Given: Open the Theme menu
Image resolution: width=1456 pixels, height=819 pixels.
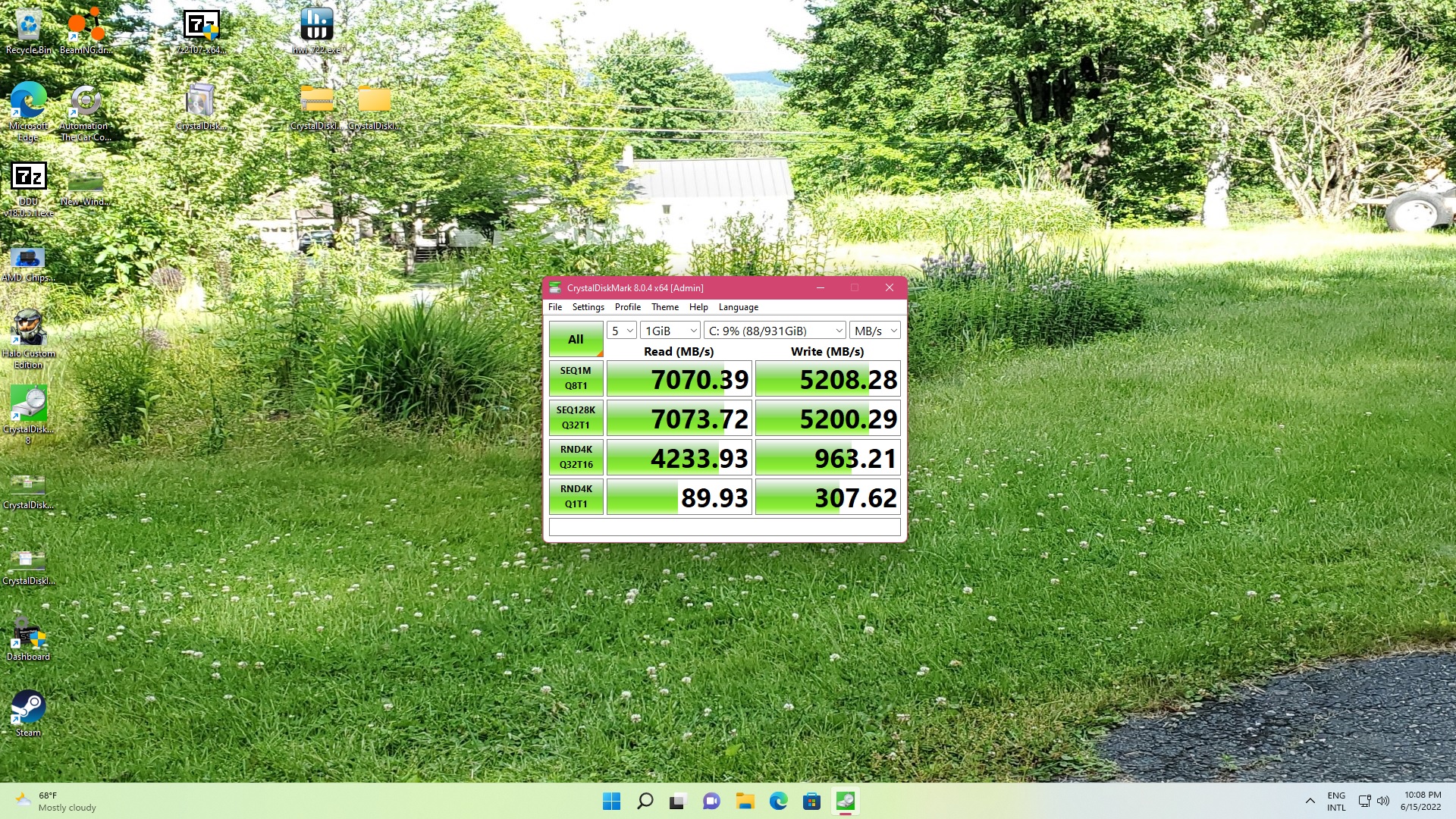Looking at the screenshot, I should (x=665, y=307).
